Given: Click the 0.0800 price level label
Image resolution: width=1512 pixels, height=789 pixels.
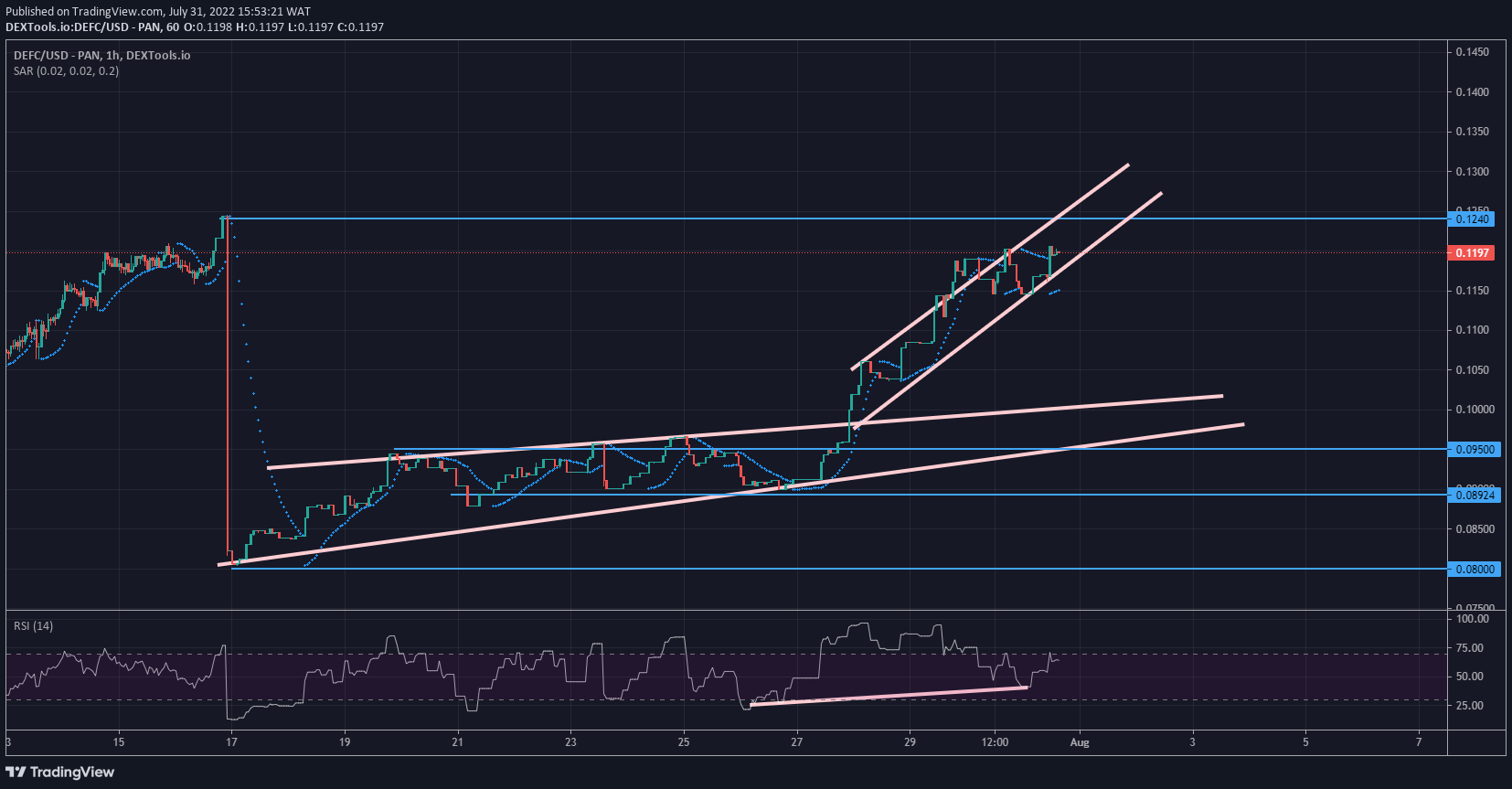Looking at the screenshot, I should point(1475,569).
